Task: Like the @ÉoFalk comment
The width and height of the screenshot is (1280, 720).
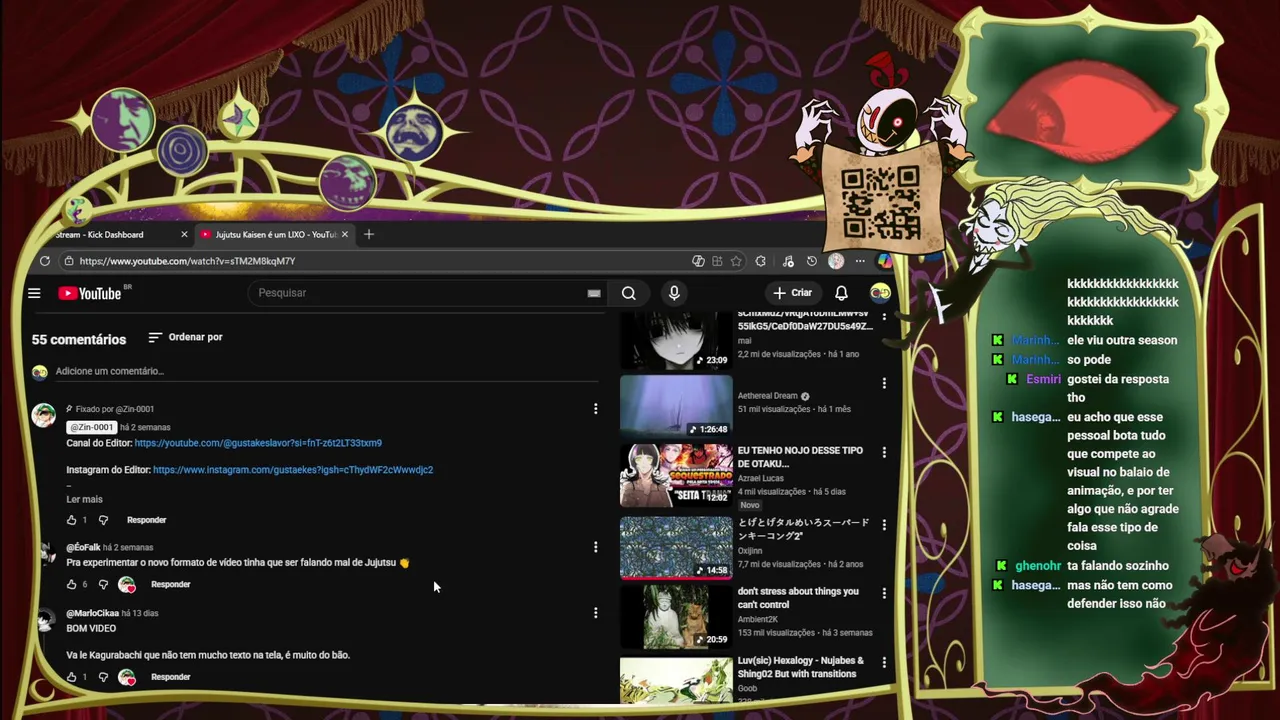Action: click(71, 584)
